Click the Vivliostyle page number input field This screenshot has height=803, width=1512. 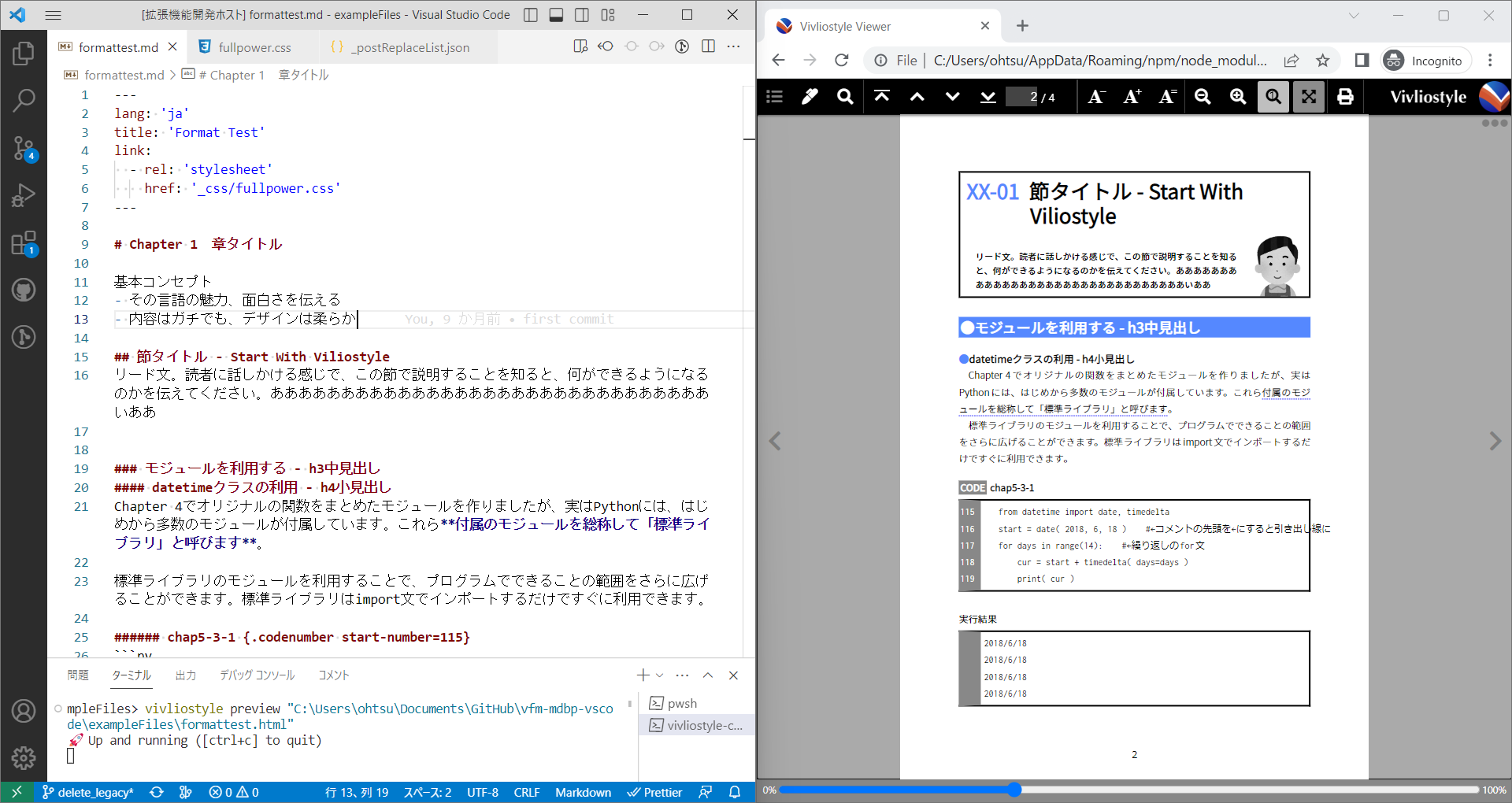(x=1022, y=97)
